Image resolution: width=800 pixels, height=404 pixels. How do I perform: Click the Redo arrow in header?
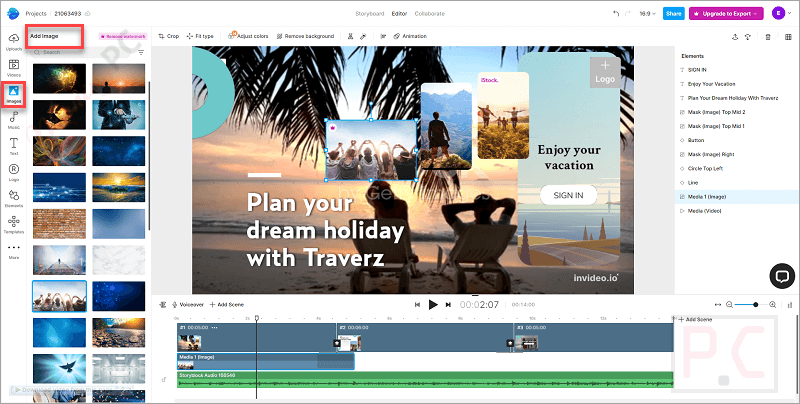click(x=628, y=14)
